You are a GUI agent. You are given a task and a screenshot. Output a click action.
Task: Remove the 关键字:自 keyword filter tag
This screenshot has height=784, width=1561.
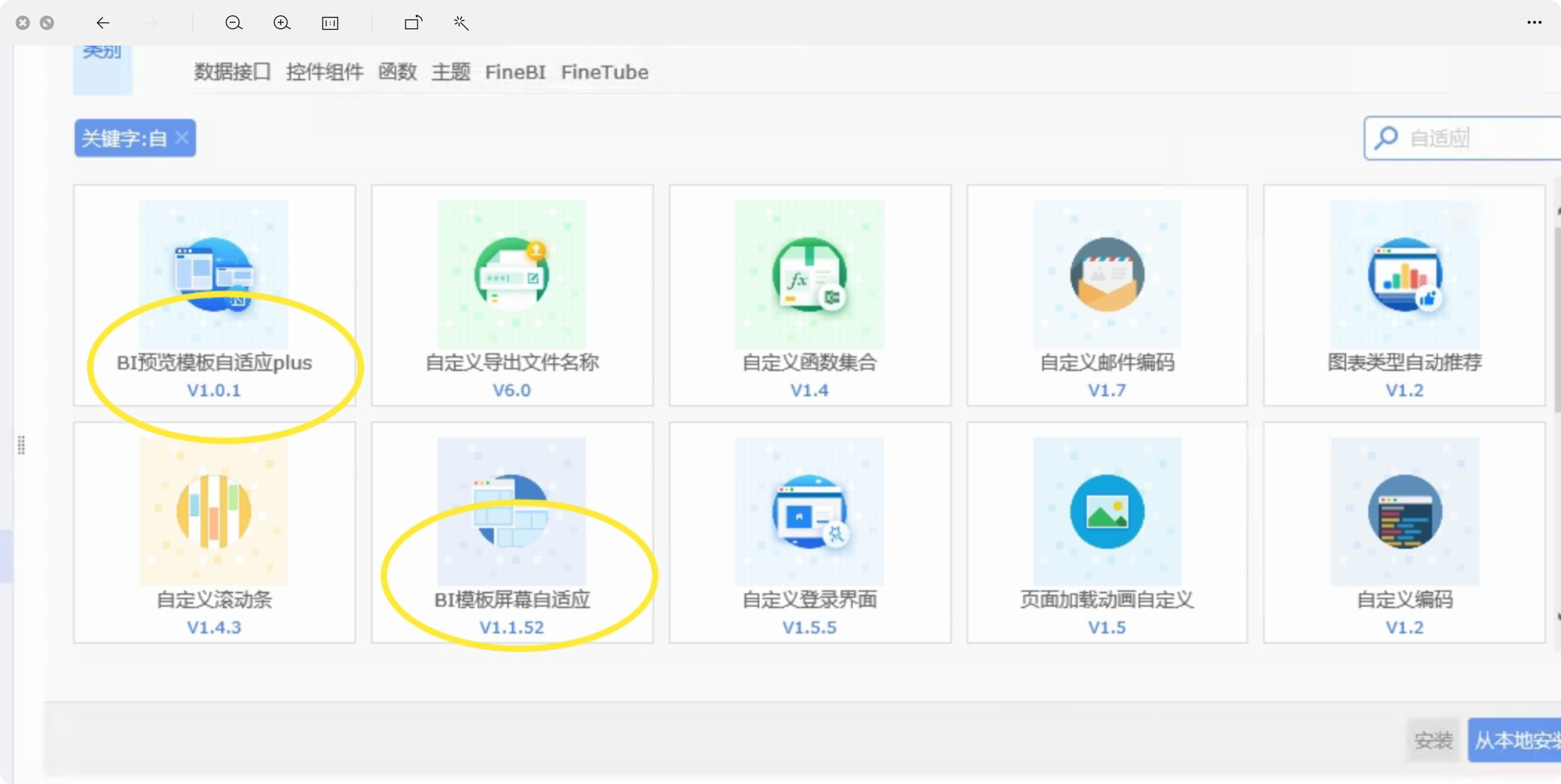click(x=182, y=137)
